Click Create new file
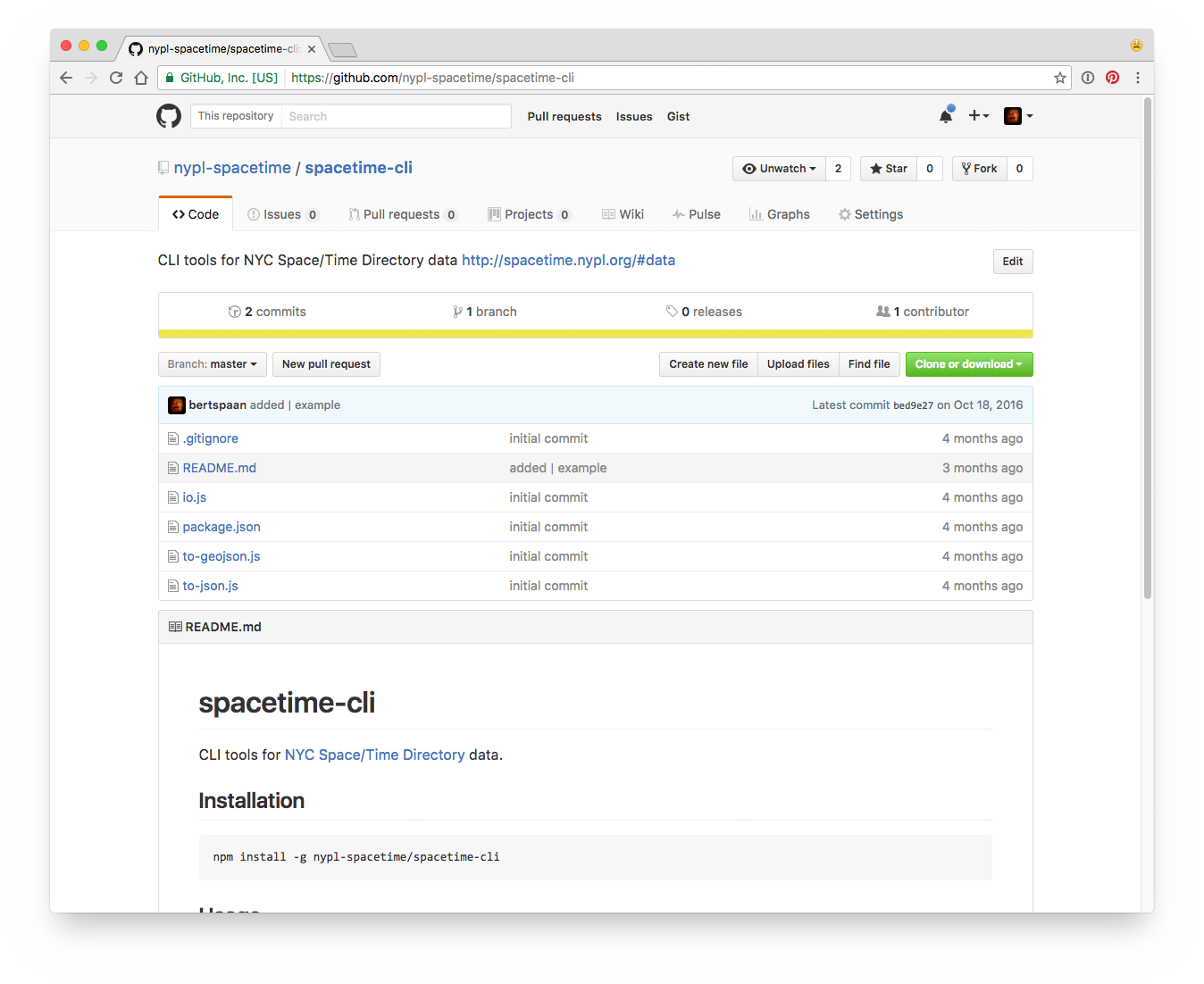Screen dimensions: 1204x984 pyautogui.click(x=708, y=364)
